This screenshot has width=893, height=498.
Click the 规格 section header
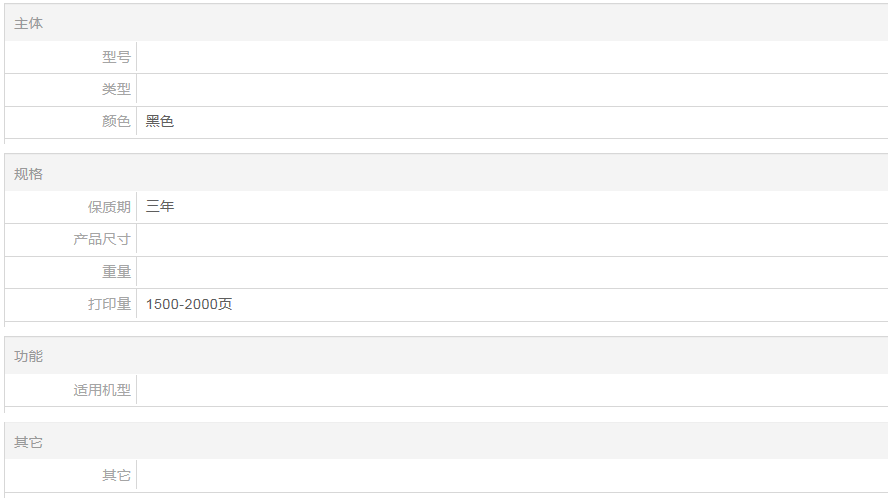pos(29,174)
